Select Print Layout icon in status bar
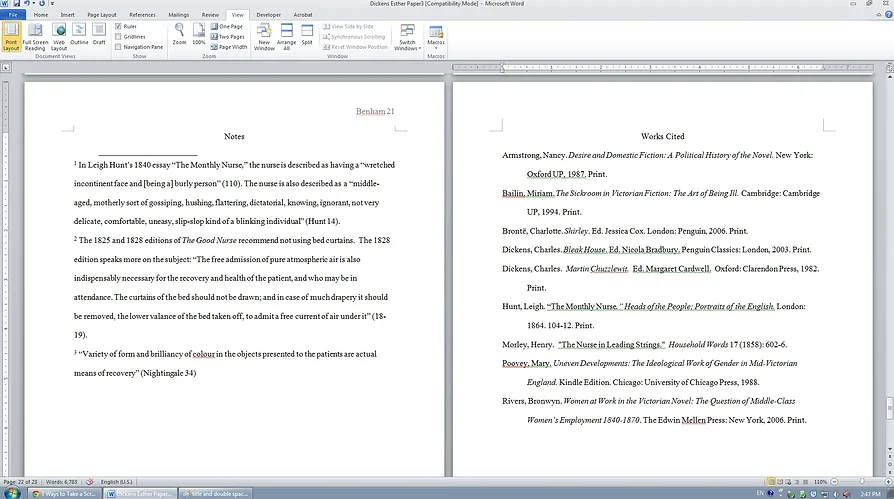Screen dimensions: 894x499 pos(771,482)
